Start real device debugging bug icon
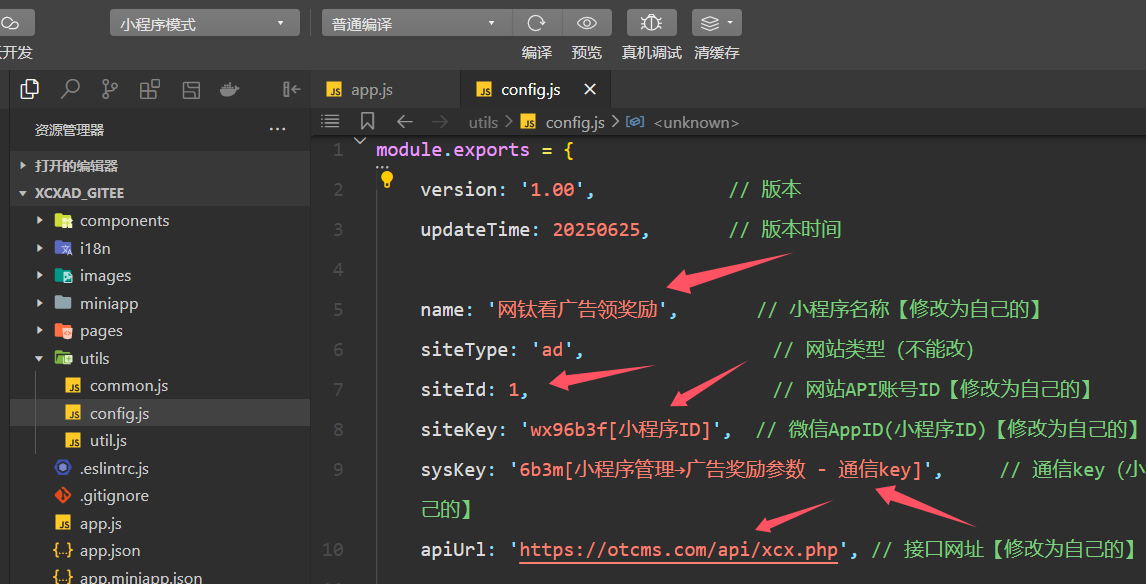 pyautogui.click(x=651, y=23)
